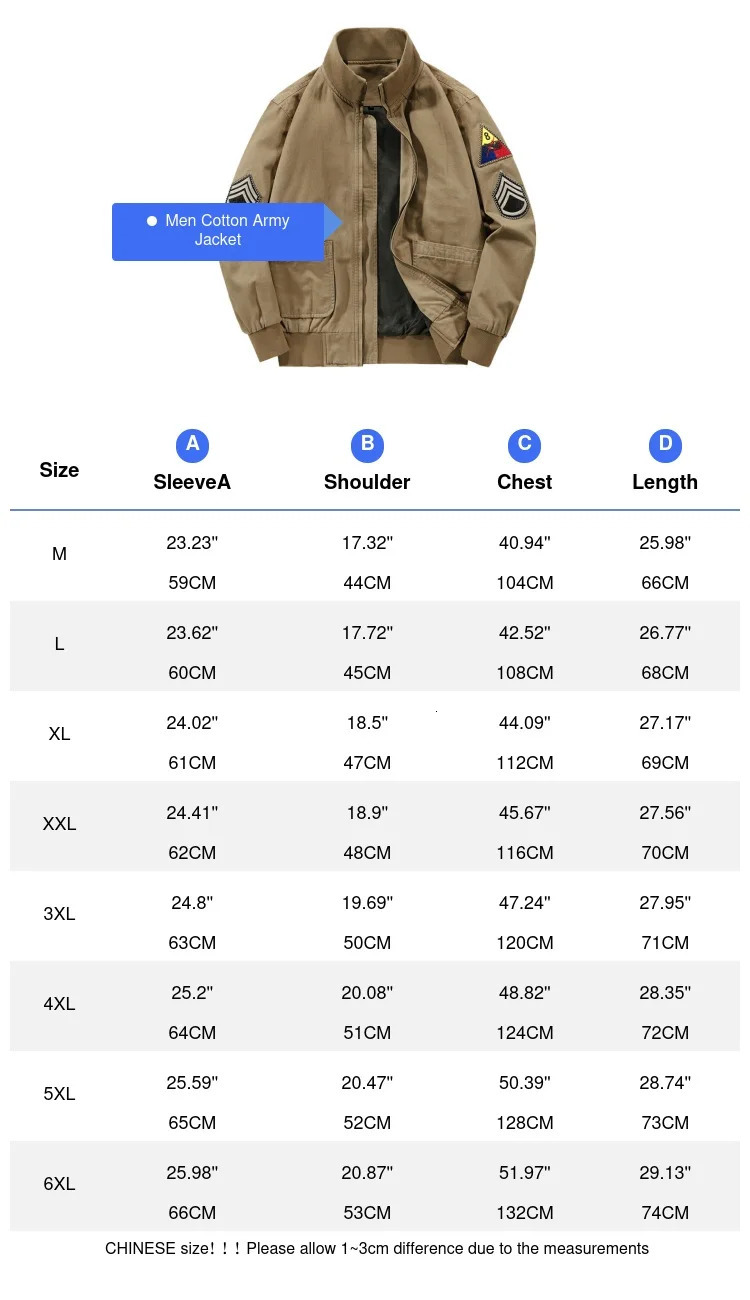
Task: Click the Shoulder column header
Action: (367, 482)
